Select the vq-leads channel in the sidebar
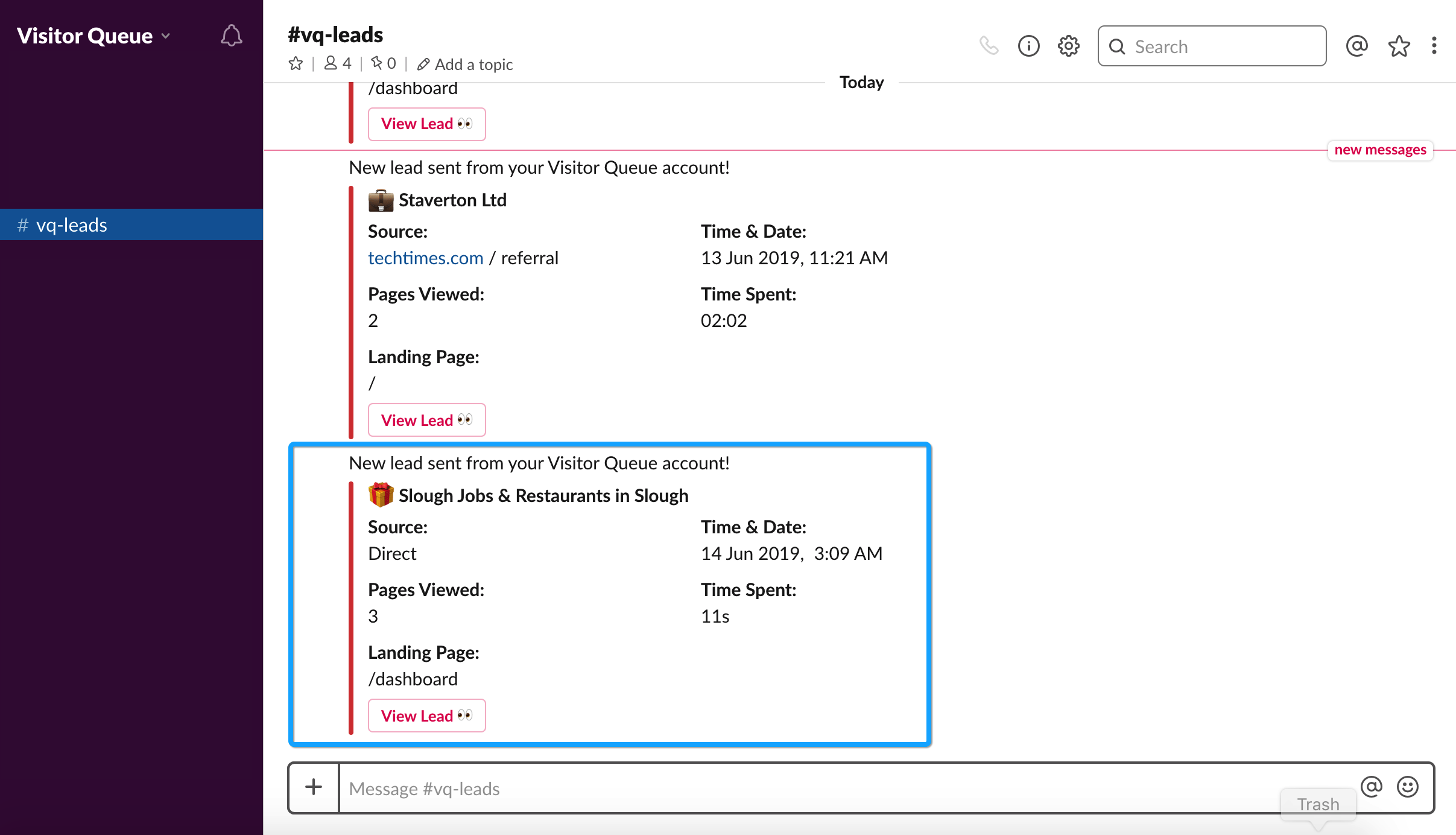This screenshot has width=1456, height=835. pyautogui.click(x=131, y=224)
